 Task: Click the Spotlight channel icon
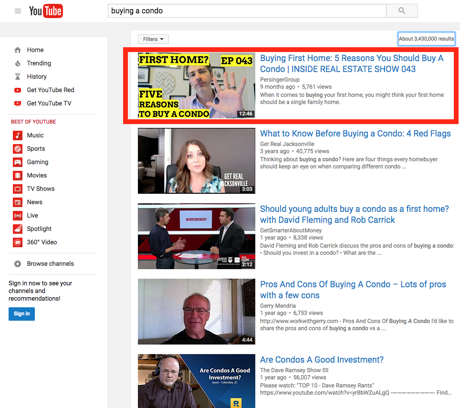[x=18, y=229]
